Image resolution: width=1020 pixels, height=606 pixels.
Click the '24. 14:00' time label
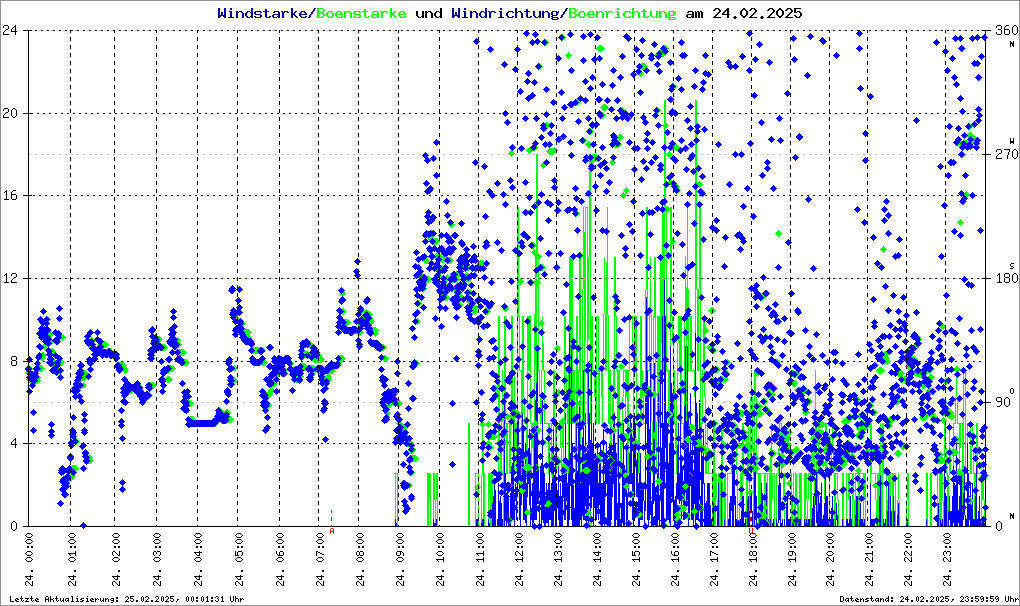[597, 559]
